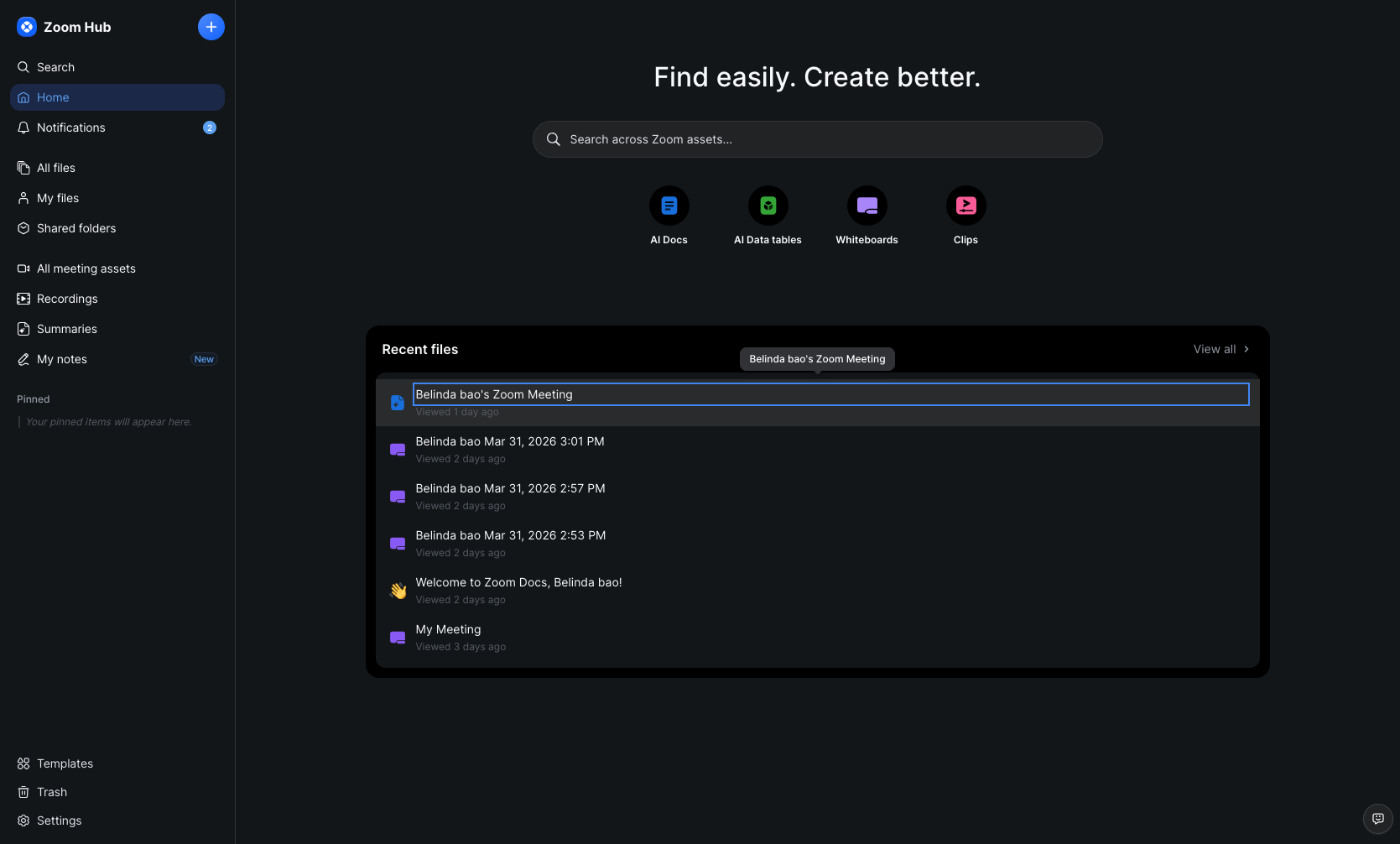Click the whiteboard icon for 3:01 PM file
Image resolution: width=1400 pixels, height=844 pixels.
click(x=398, y=450)
